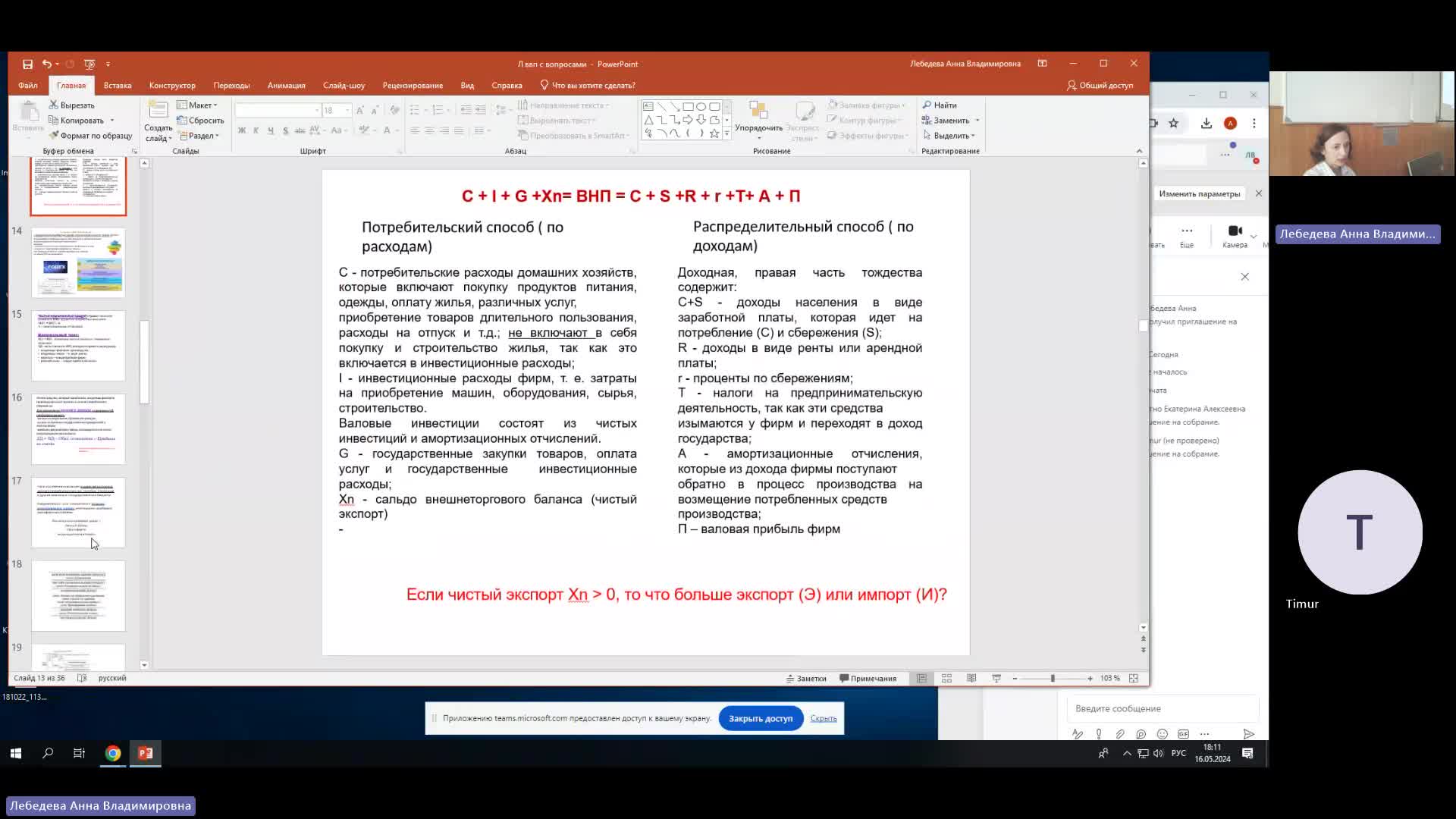
Task: Open the font size combo box
Action: click(x=337, y=111)
